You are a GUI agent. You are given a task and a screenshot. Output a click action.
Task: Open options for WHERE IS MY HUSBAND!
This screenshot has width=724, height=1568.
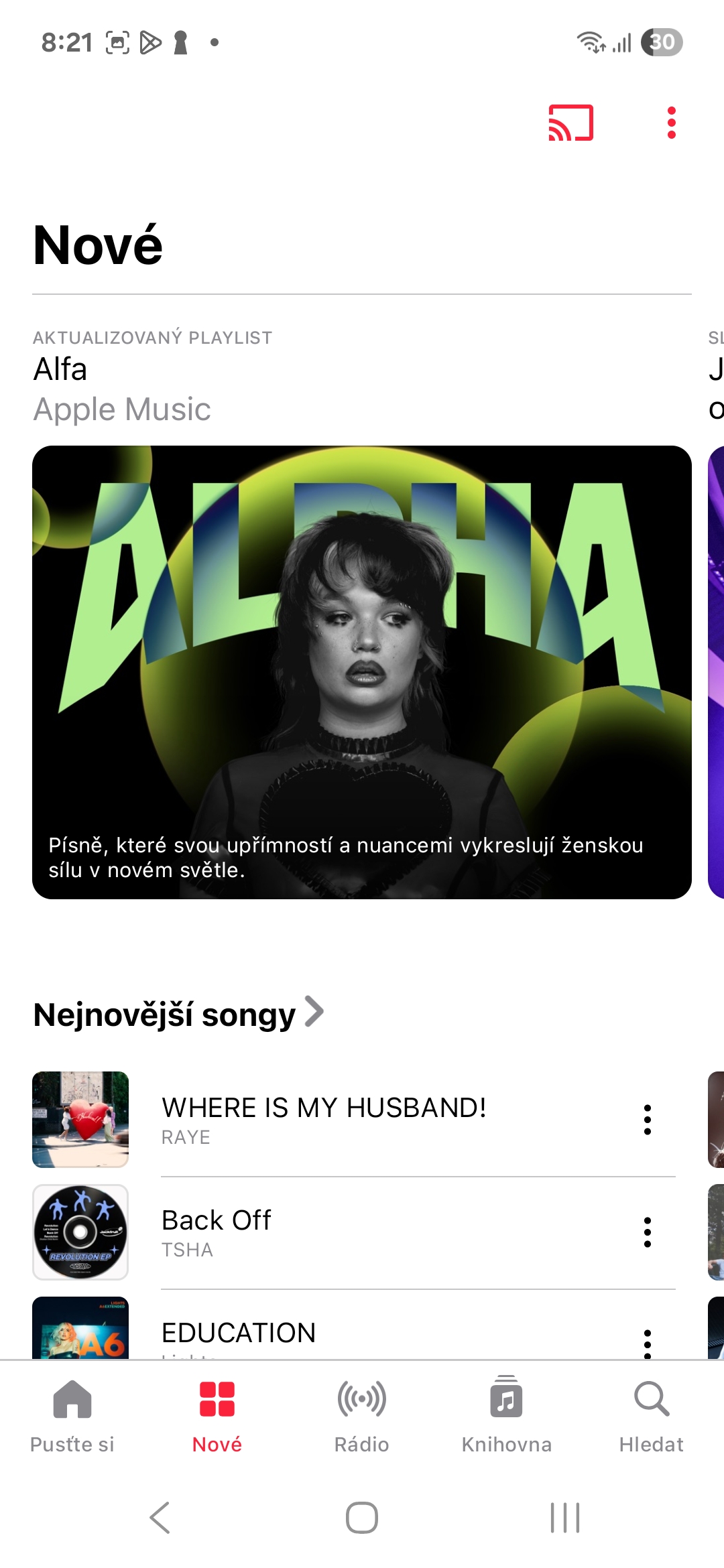coord(647,1120)
